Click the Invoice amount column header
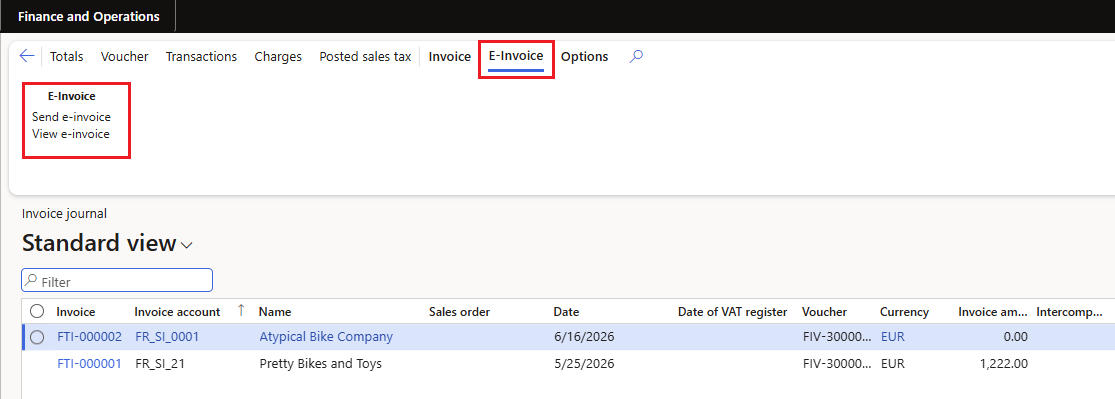Screen dimensions: 1115x399 (x=993, y=312)
